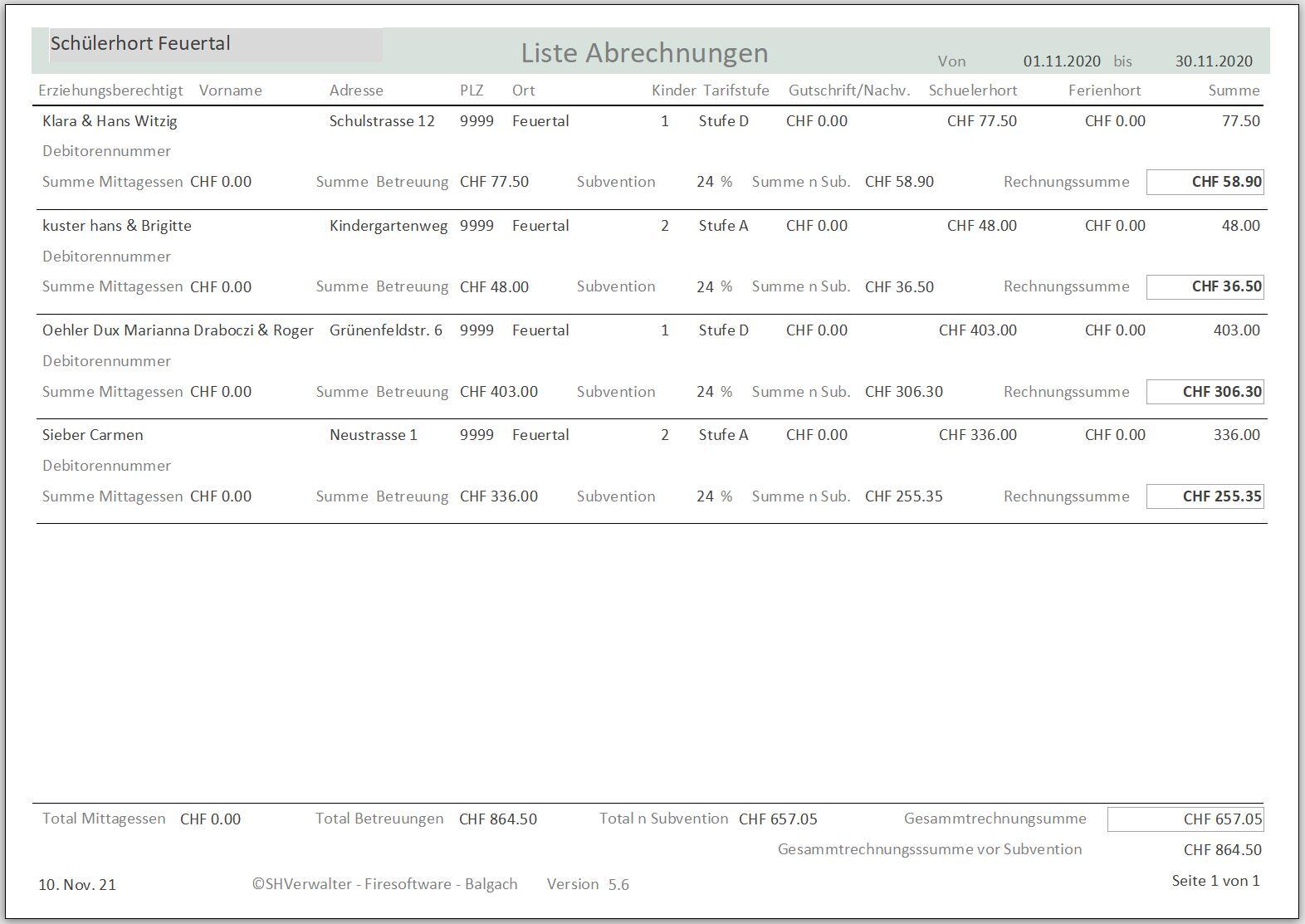Click the Grünenfeldstr. 6 address

pyautogui.click(x=386, y=330)
